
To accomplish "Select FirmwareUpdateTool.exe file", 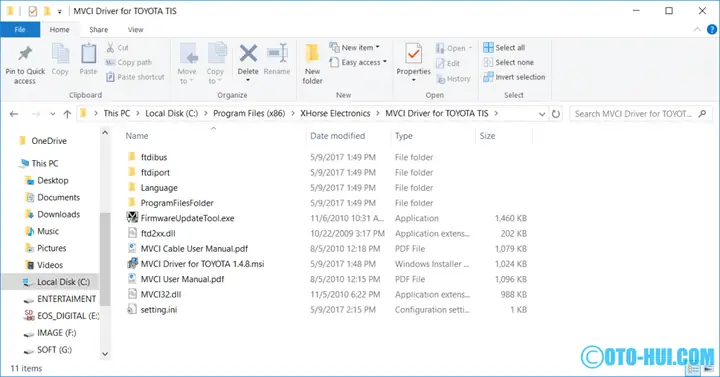I will click(x=187, y=218).
